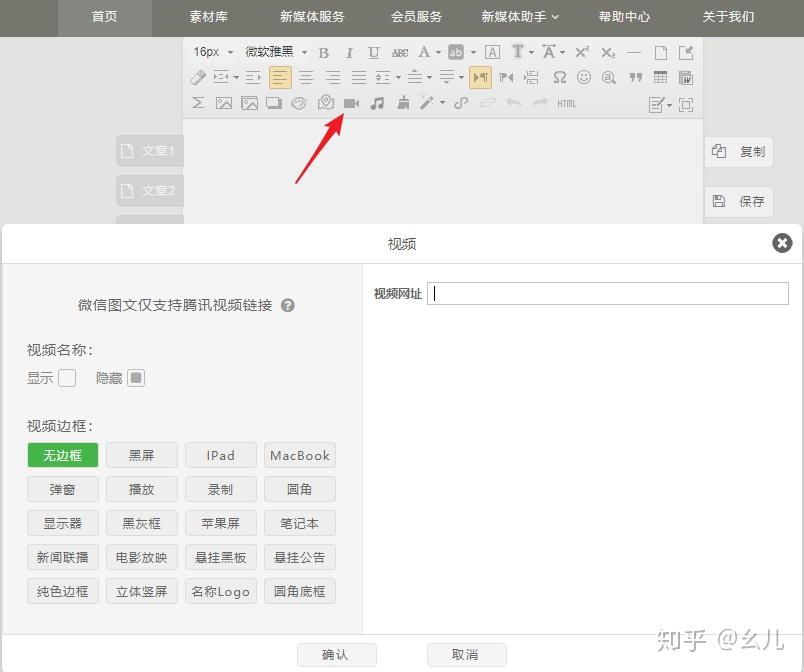The width and height of the screenshot is (804, 672).
Task: Toggle fullscreen editor mode
Action: click(686, 105)
